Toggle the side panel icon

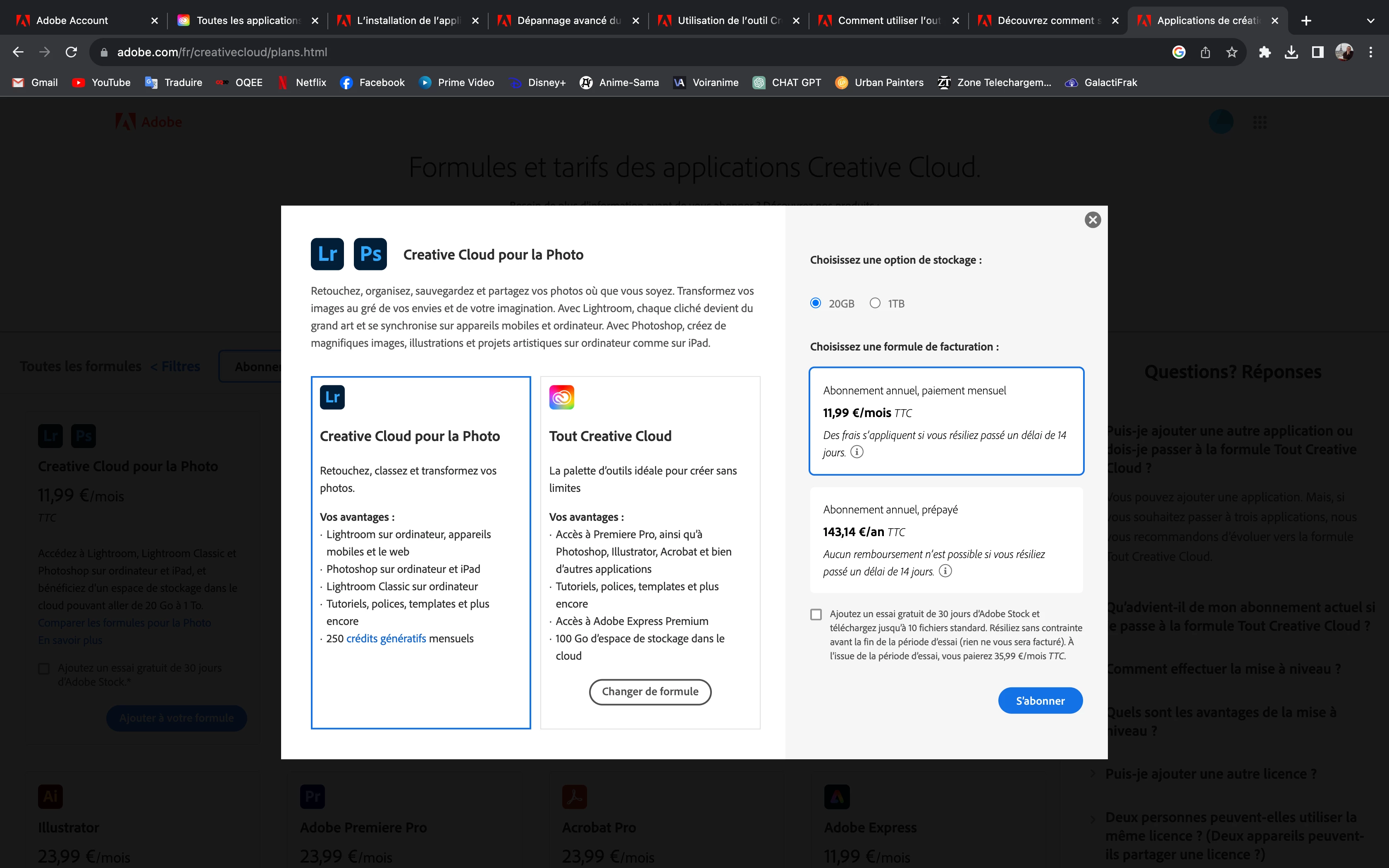tap(1317, 52)
